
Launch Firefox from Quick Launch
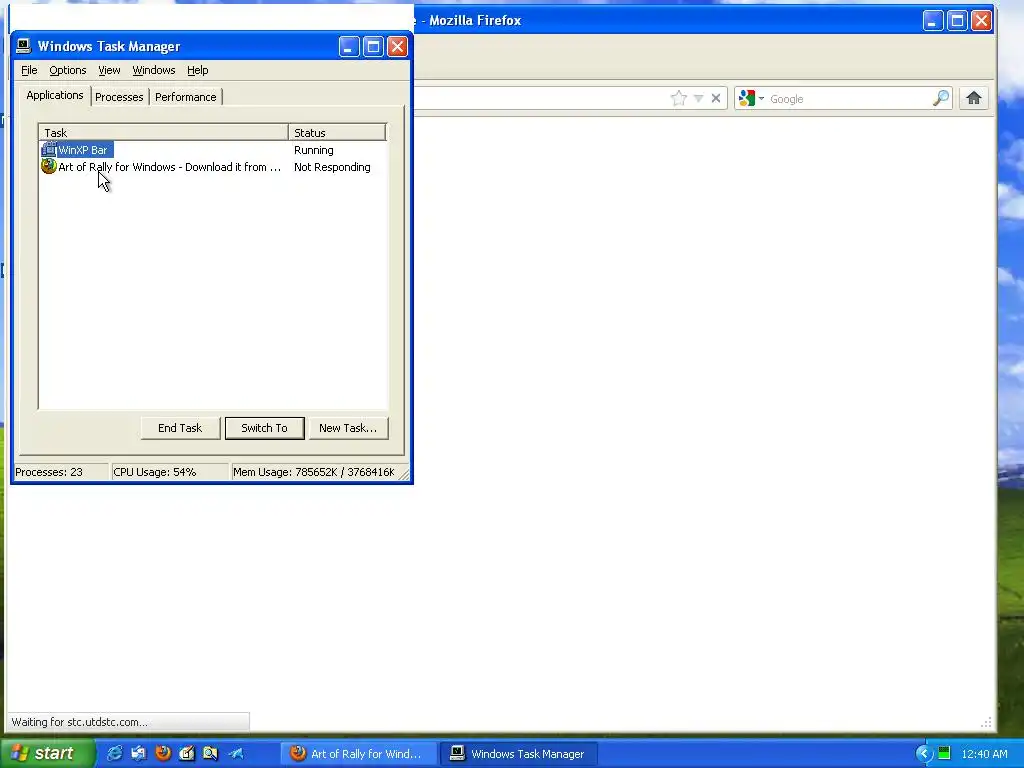(163, 754)
